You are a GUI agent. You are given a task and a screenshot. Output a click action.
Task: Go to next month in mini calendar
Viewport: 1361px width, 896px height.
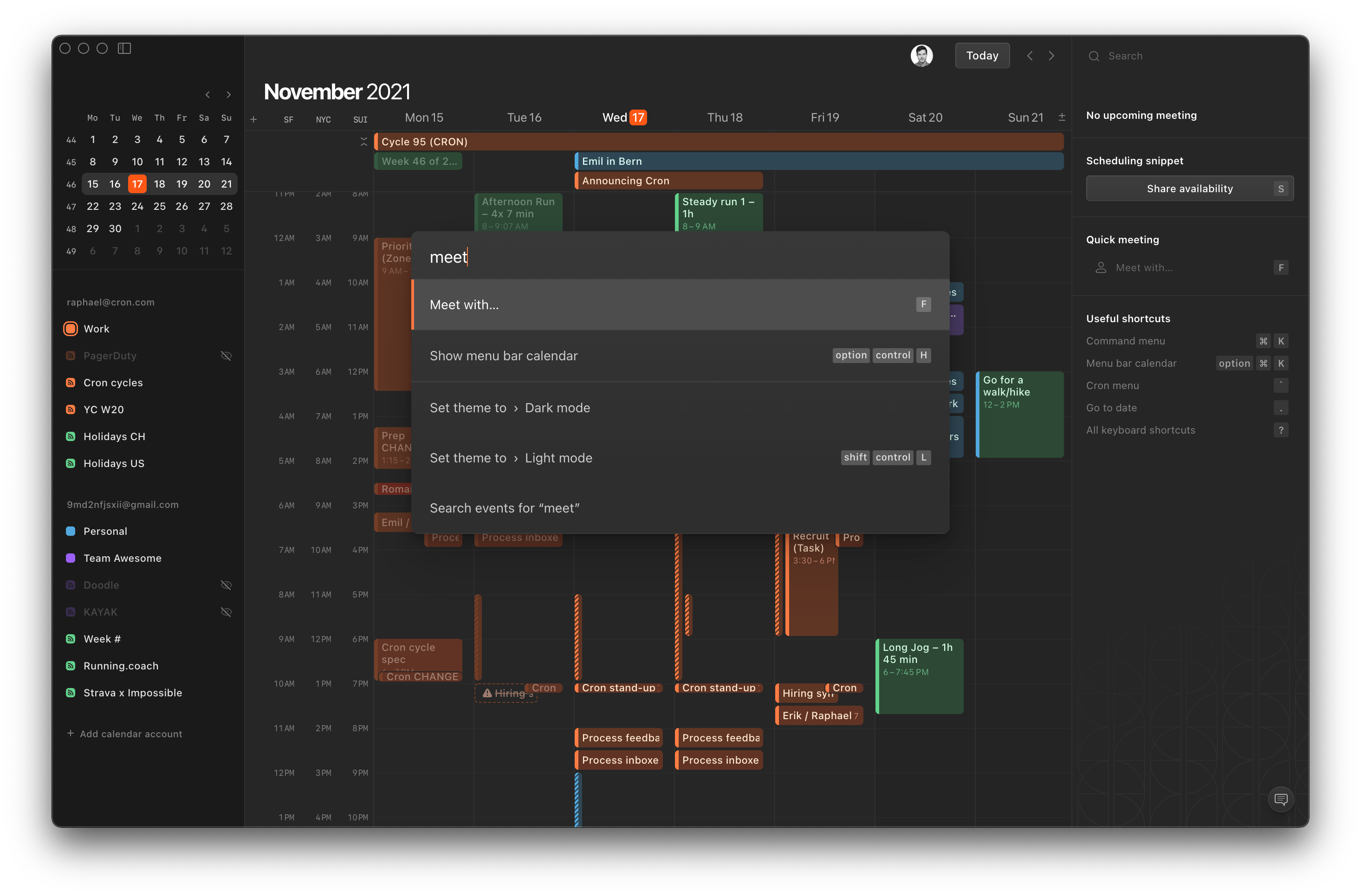coord(229,95)
